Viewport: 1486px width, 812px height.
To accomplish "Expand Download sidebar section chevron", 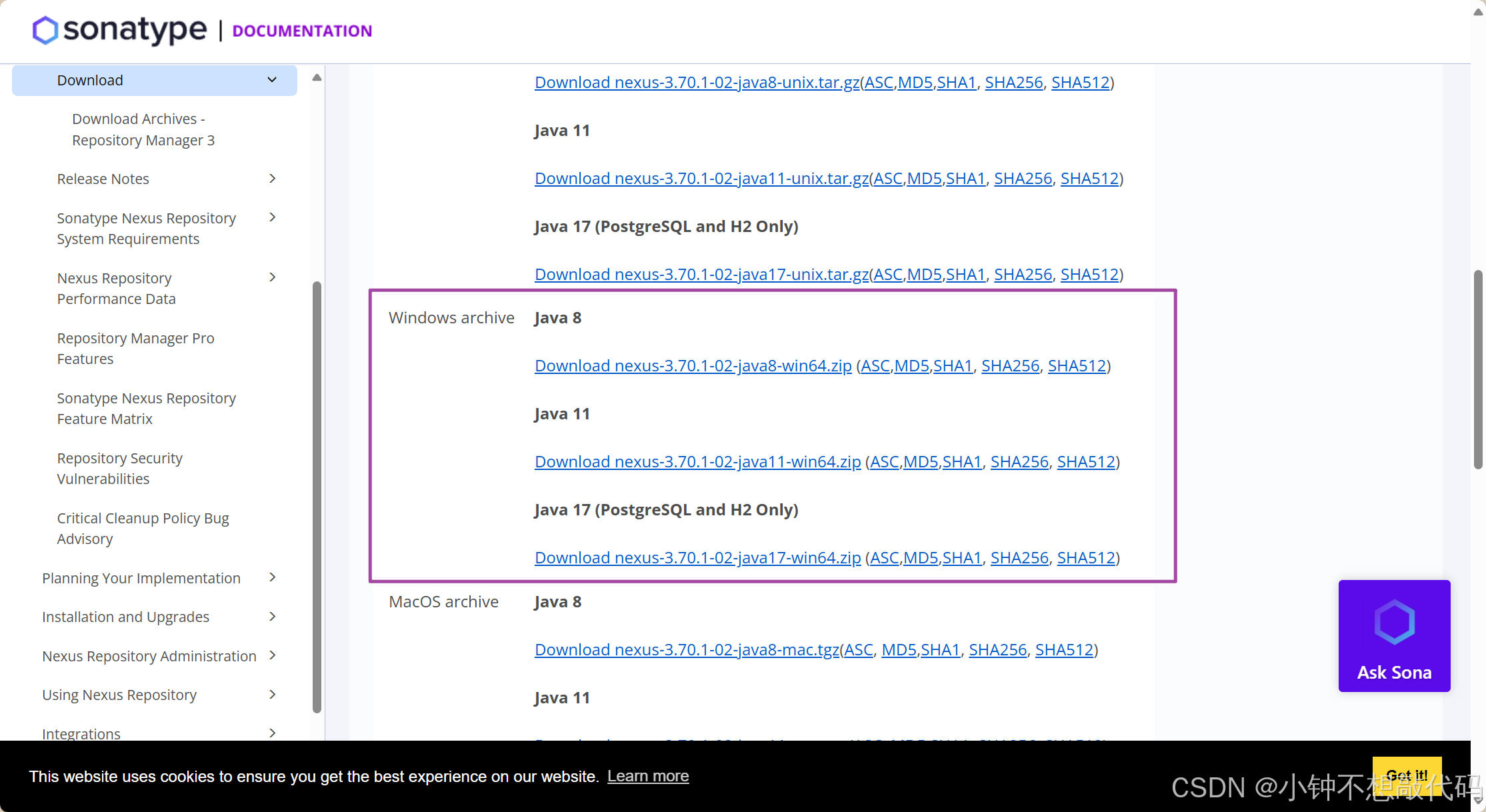I will [x=275, y=79].
